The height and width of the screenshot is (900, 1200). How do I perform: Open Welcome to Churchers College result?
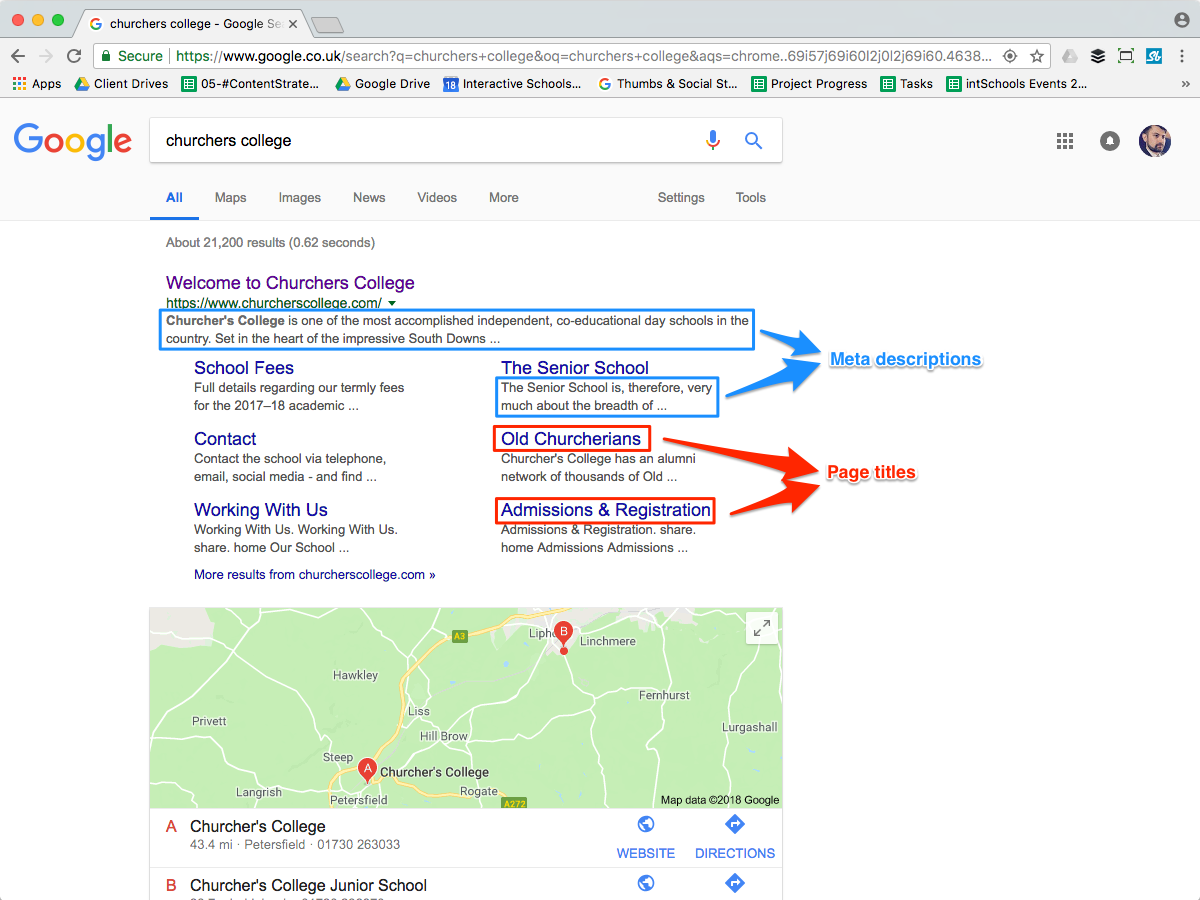(290, 283)
